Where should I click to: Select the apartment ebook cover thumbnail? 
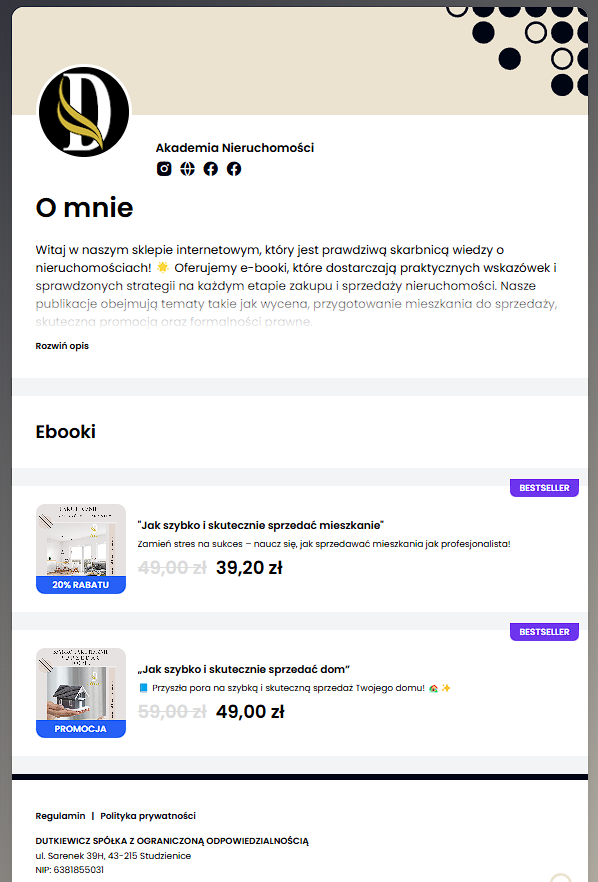coord(81,548)
